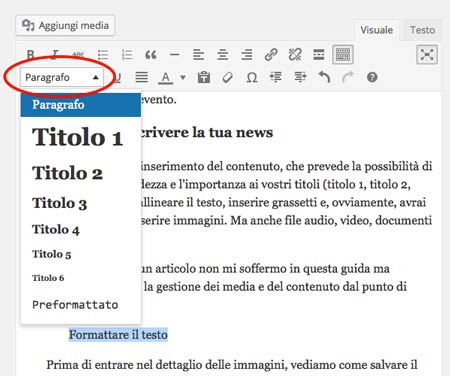
Task: Redo the last undone action
Action: coord(348,77)
